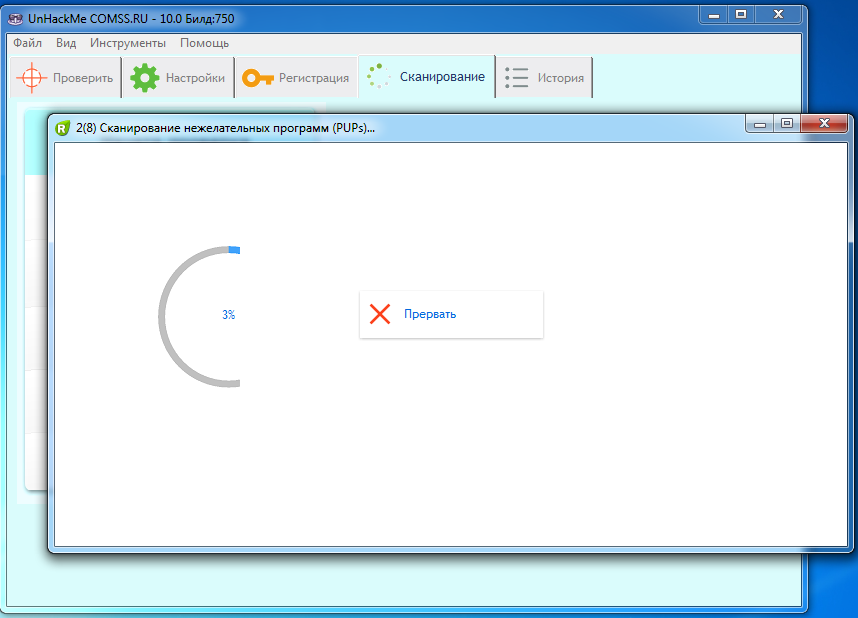This screenshot has height=618, width=858.
Task: Open the Регистрация tab
Action: 296,78
